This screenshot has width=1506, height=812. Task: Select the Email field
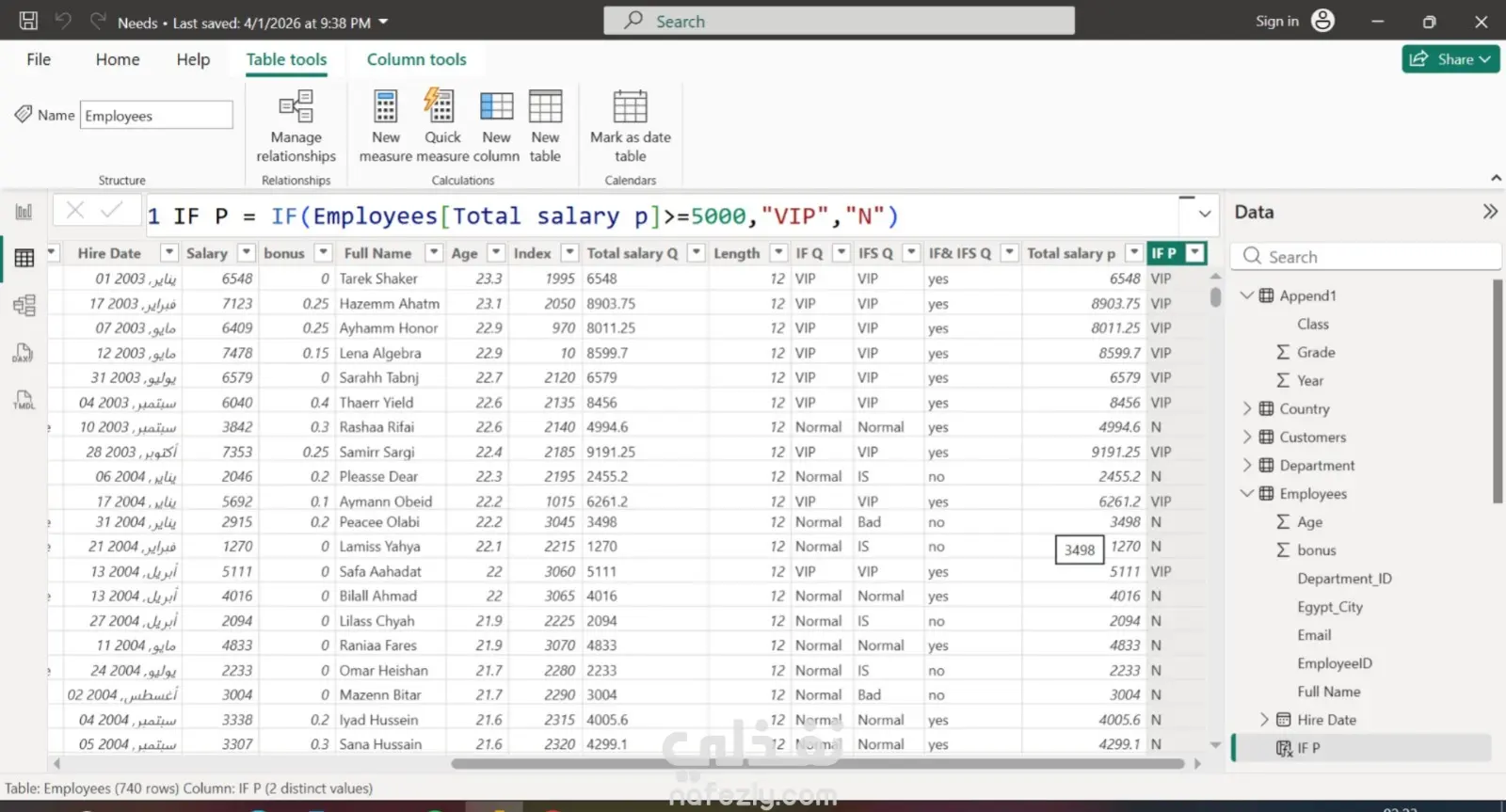(x=1313, y=635)
